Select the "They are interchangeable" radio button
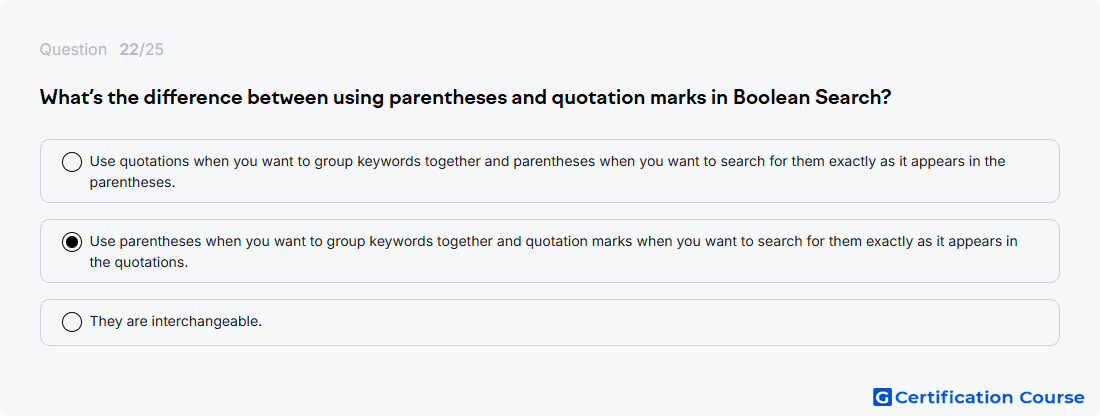Viewport: 1100px width, 416px height. pos(72,322)
